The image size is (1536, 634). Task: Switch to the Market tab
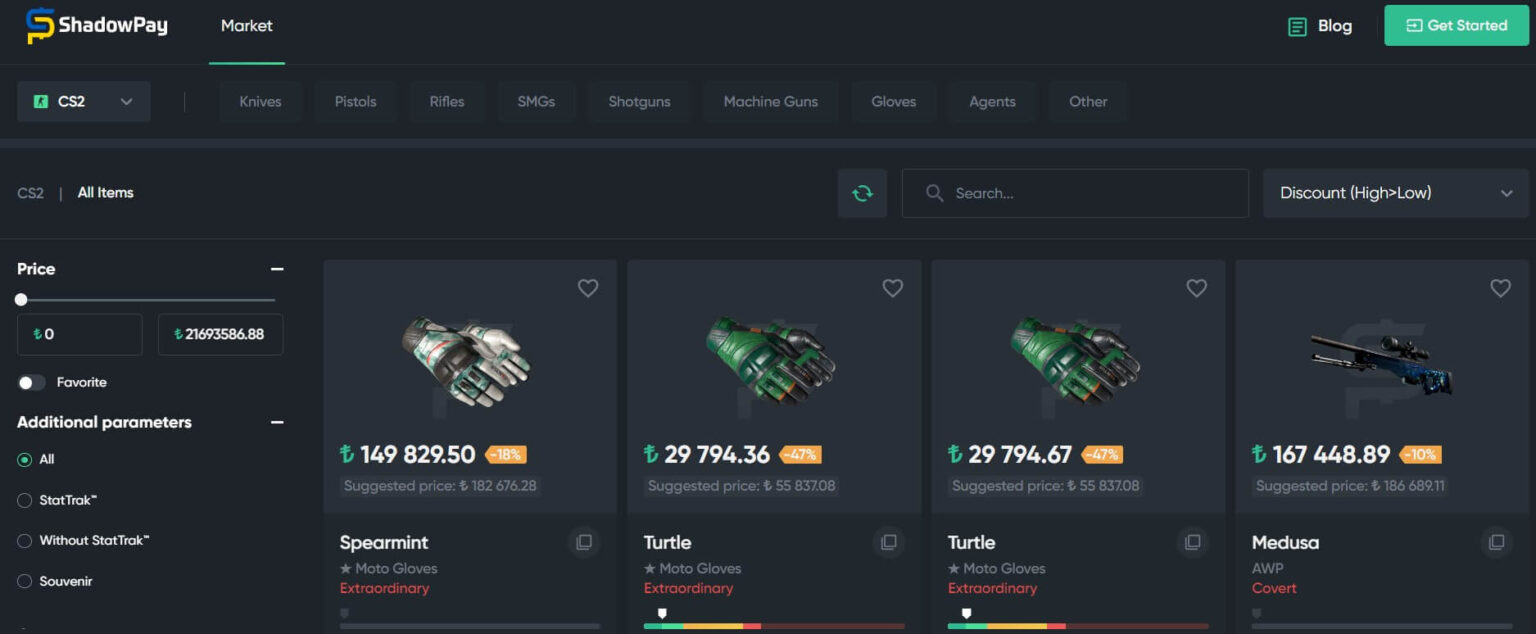tap(246, 26)
